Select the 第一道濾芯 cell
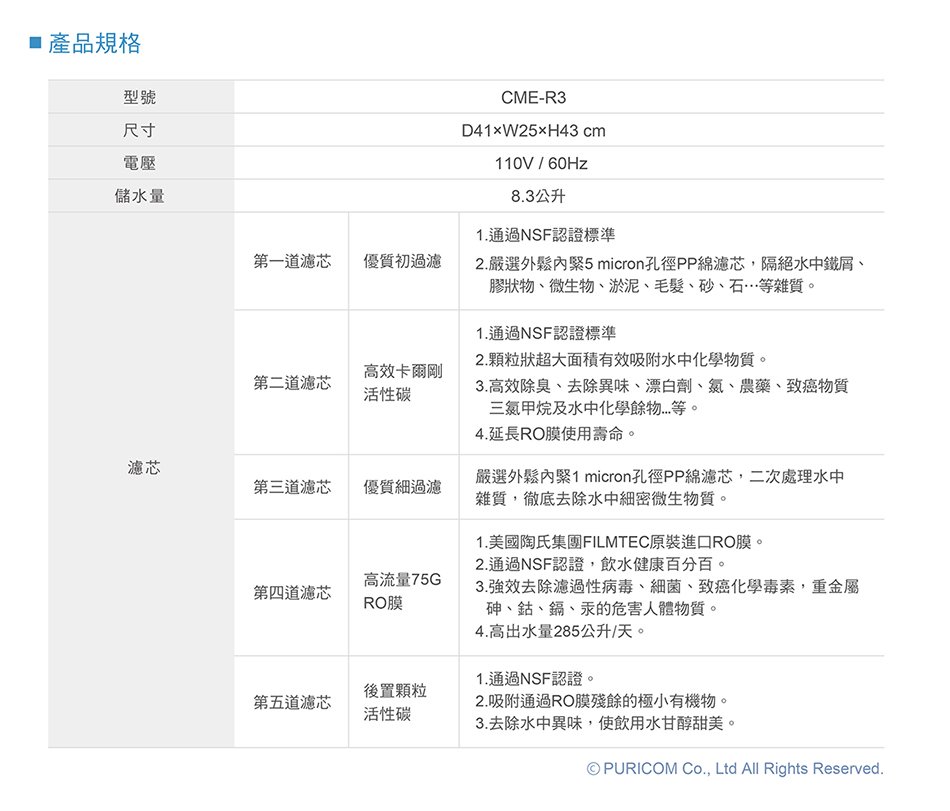Viewport: 950px width, 811px height. coord(291,261)
